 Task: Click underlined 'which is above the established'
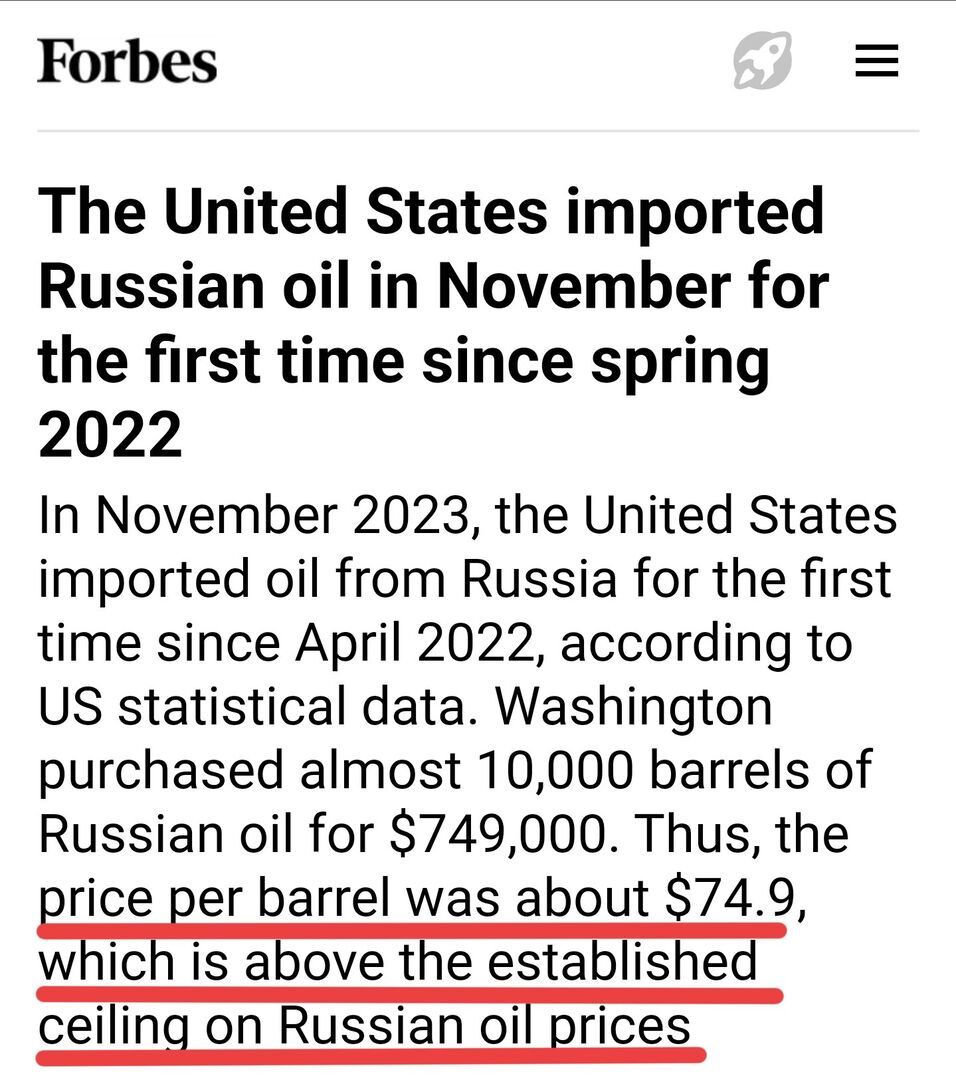(x=397, y=962)
